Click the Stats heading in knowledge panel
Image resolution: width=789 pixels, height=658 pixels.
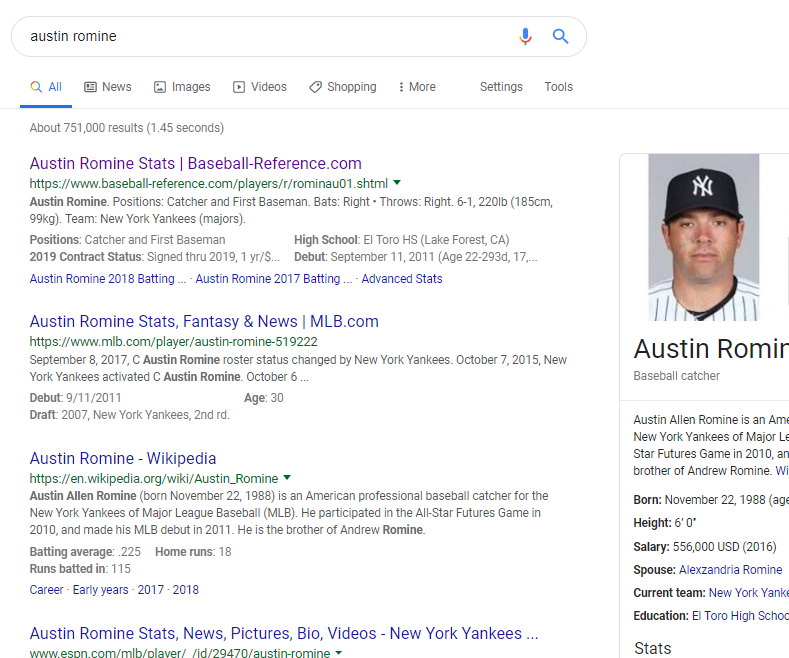click(x=653, y=648)
